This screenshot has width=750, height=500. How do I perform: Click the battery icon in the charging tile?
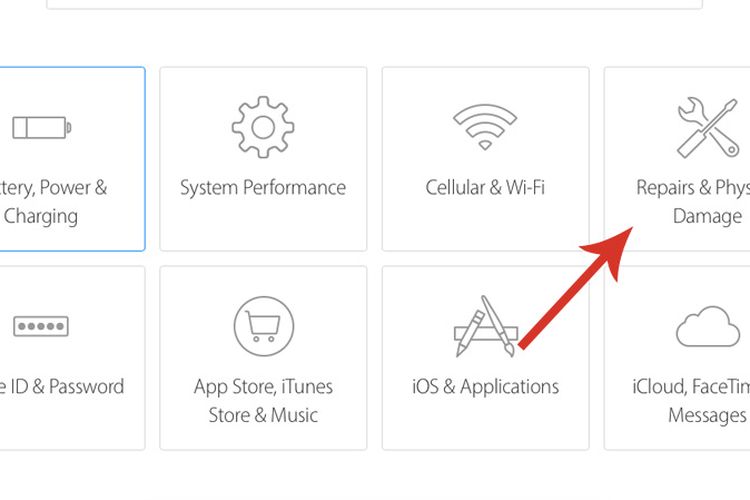point(42,128)
